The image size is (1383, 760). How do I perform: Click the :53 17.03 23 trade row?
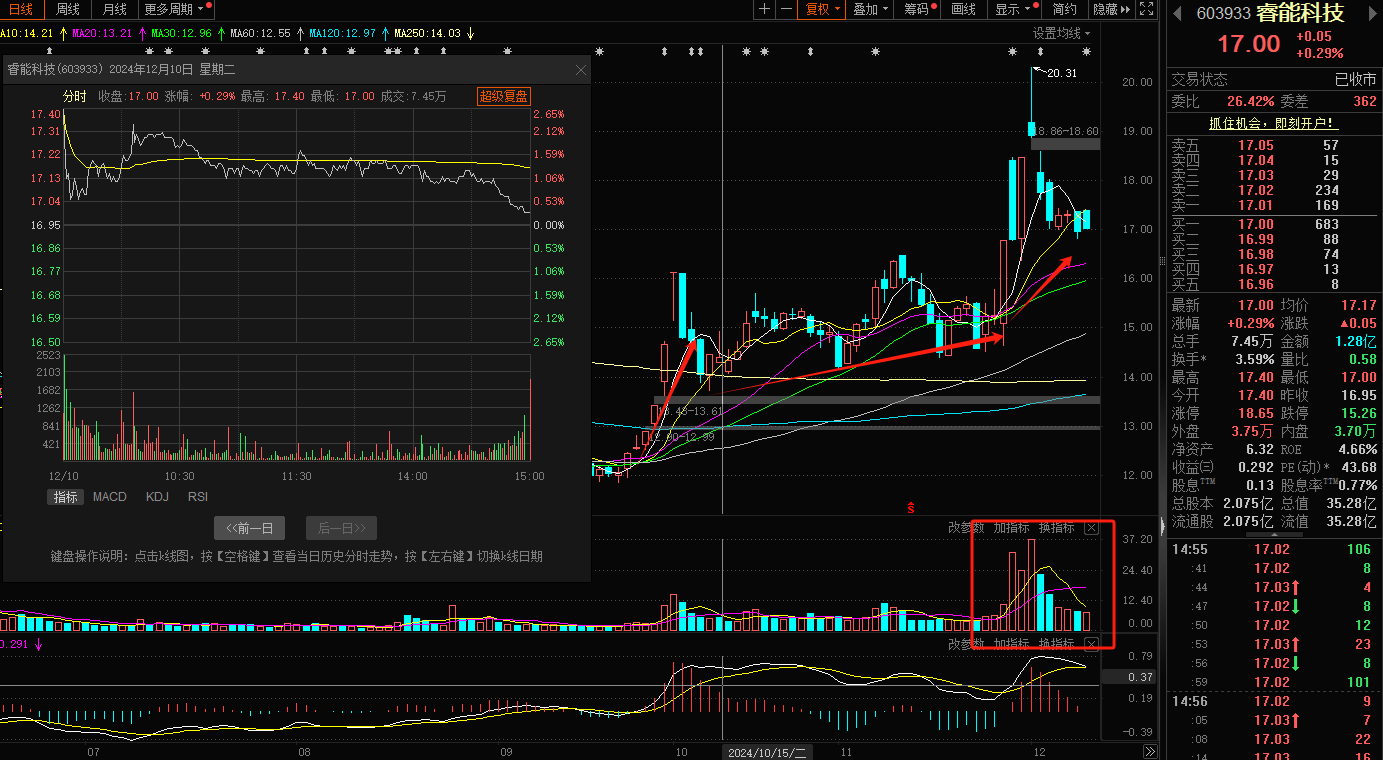click(x=1274, y=644)
